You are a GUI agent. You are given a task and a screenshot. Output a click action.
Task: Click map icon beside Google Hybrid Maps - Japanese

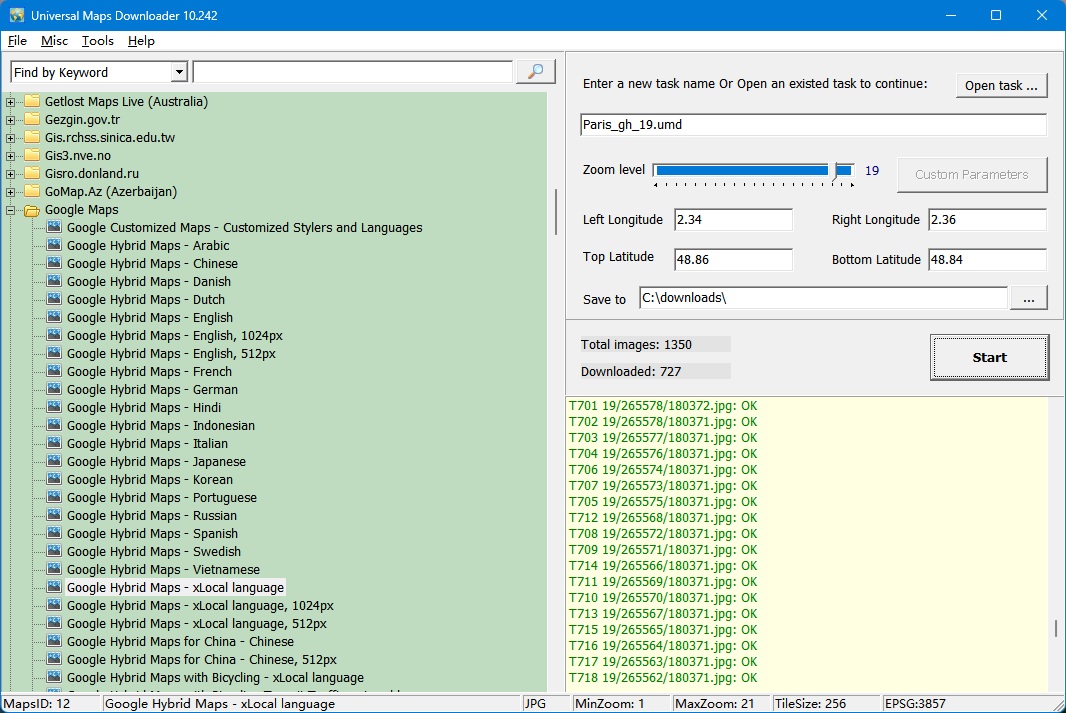[54, 462]
